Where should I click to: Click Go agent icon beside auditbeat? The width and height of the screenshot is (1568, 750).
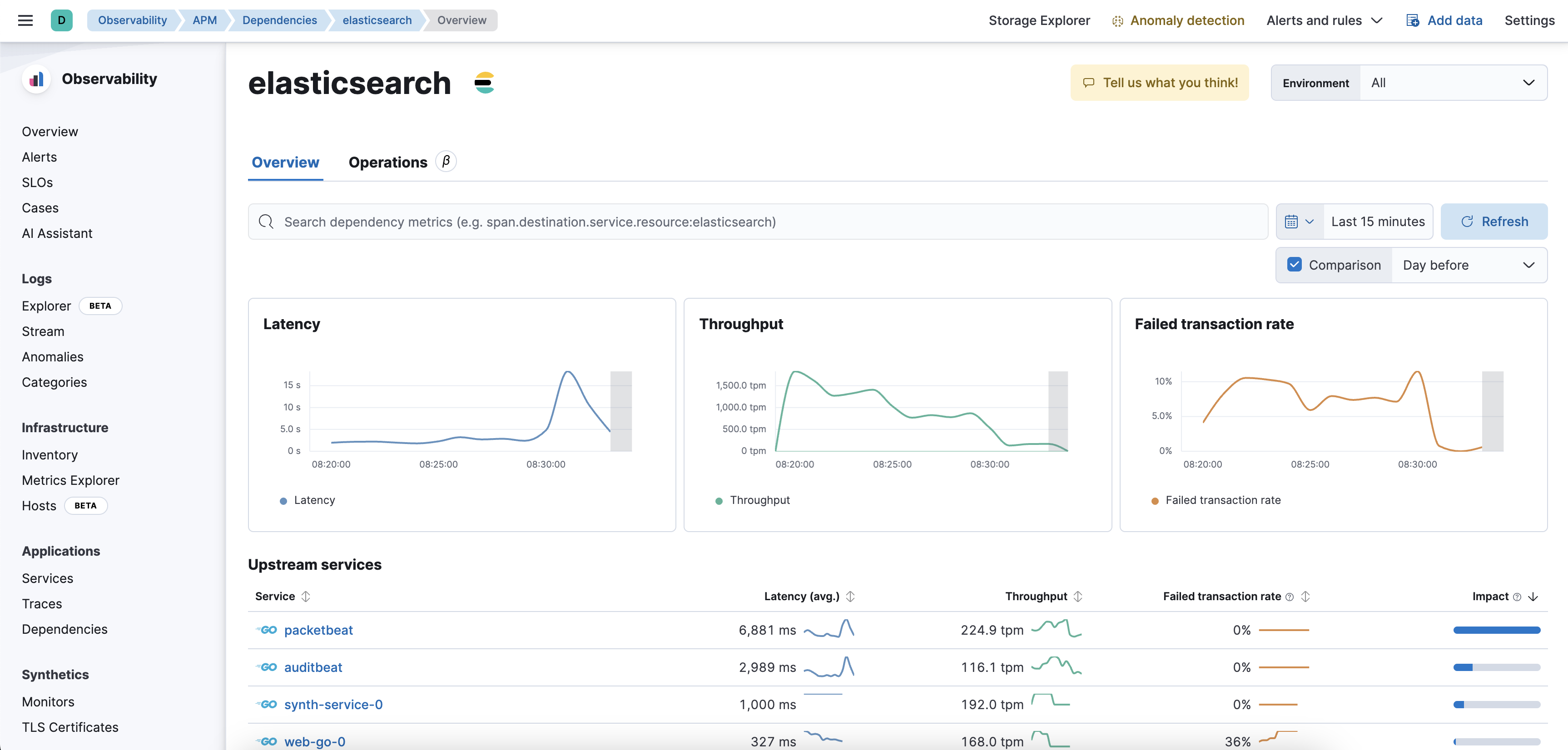(x=267, y=667)
